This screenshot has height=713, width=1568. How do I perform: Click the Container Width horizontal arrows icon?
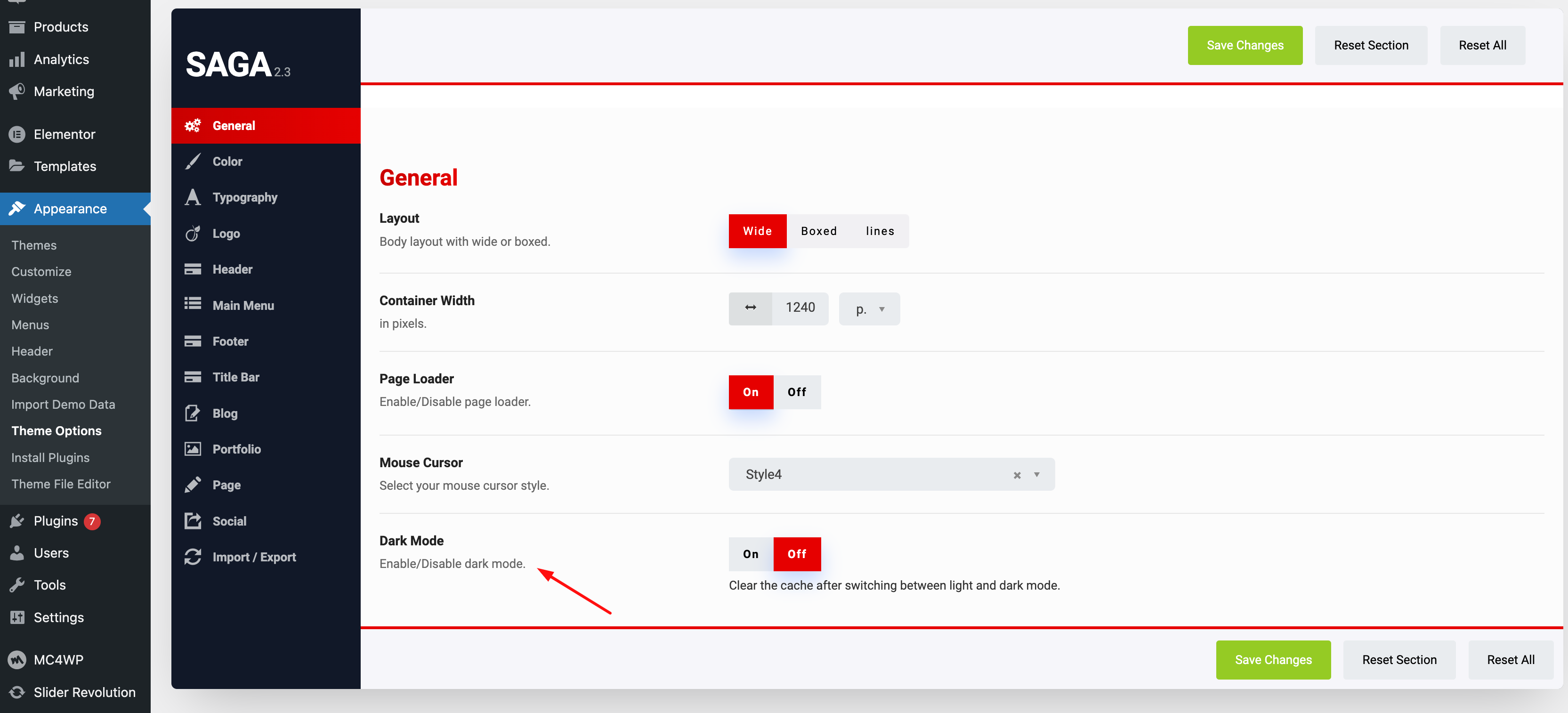[x=751, y=308]
